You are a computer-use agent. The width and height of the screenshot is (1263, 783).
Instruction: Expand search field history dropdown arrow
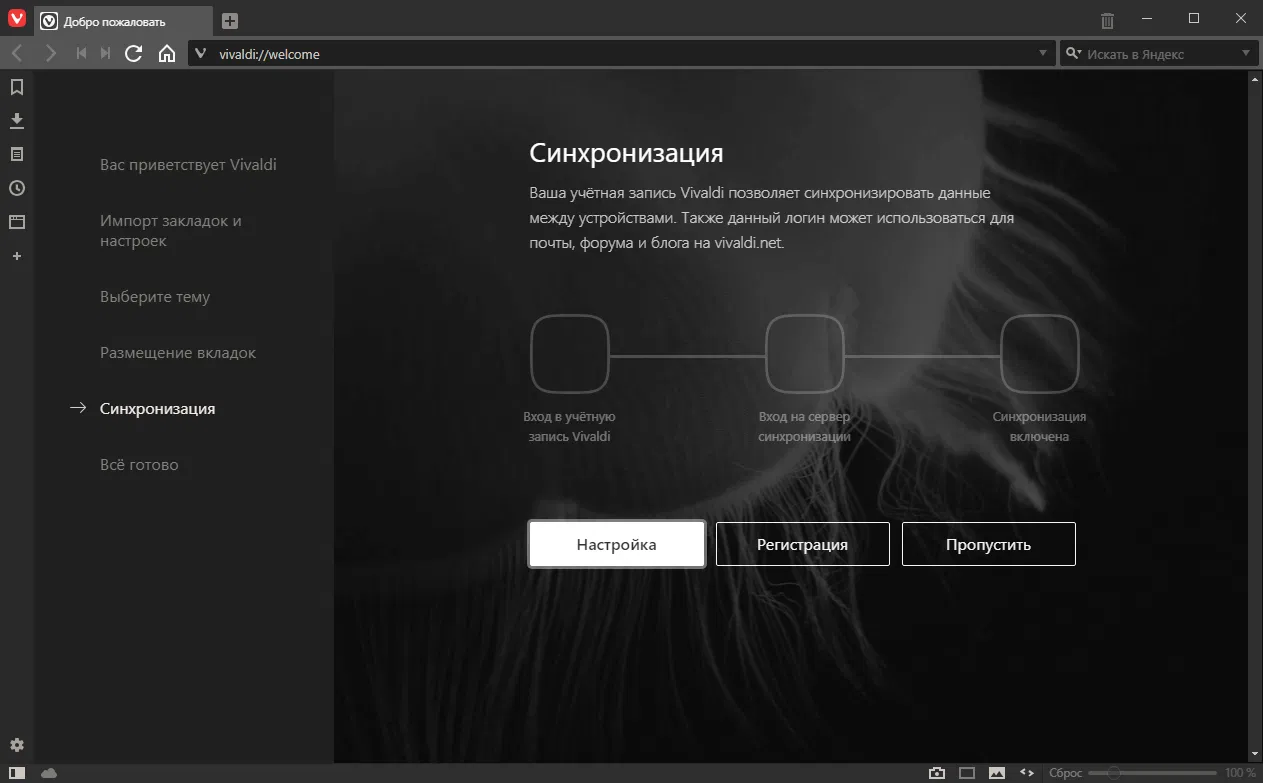click(x=1246, y=54)
